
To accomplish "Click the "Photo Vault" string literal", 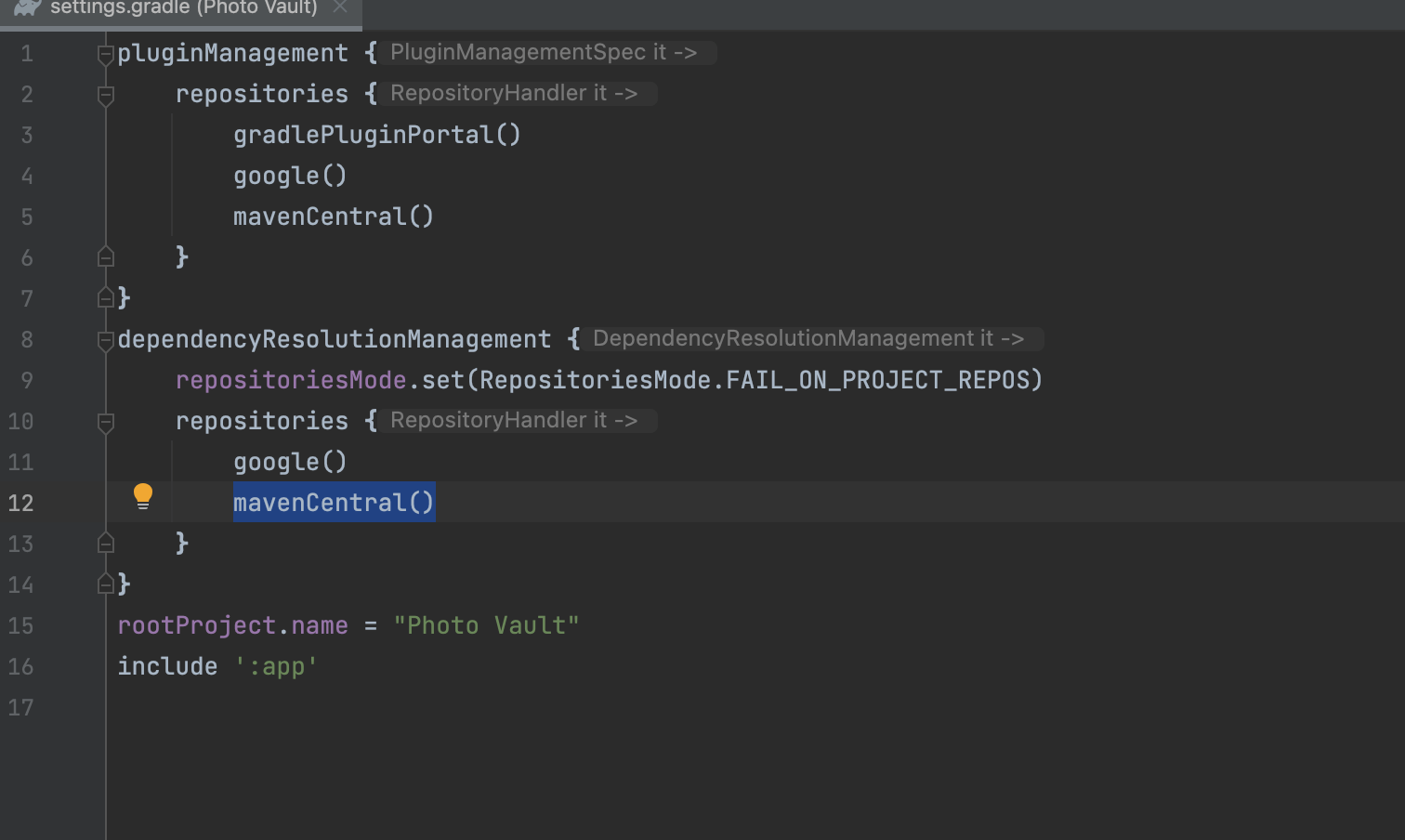I will 488,625.
